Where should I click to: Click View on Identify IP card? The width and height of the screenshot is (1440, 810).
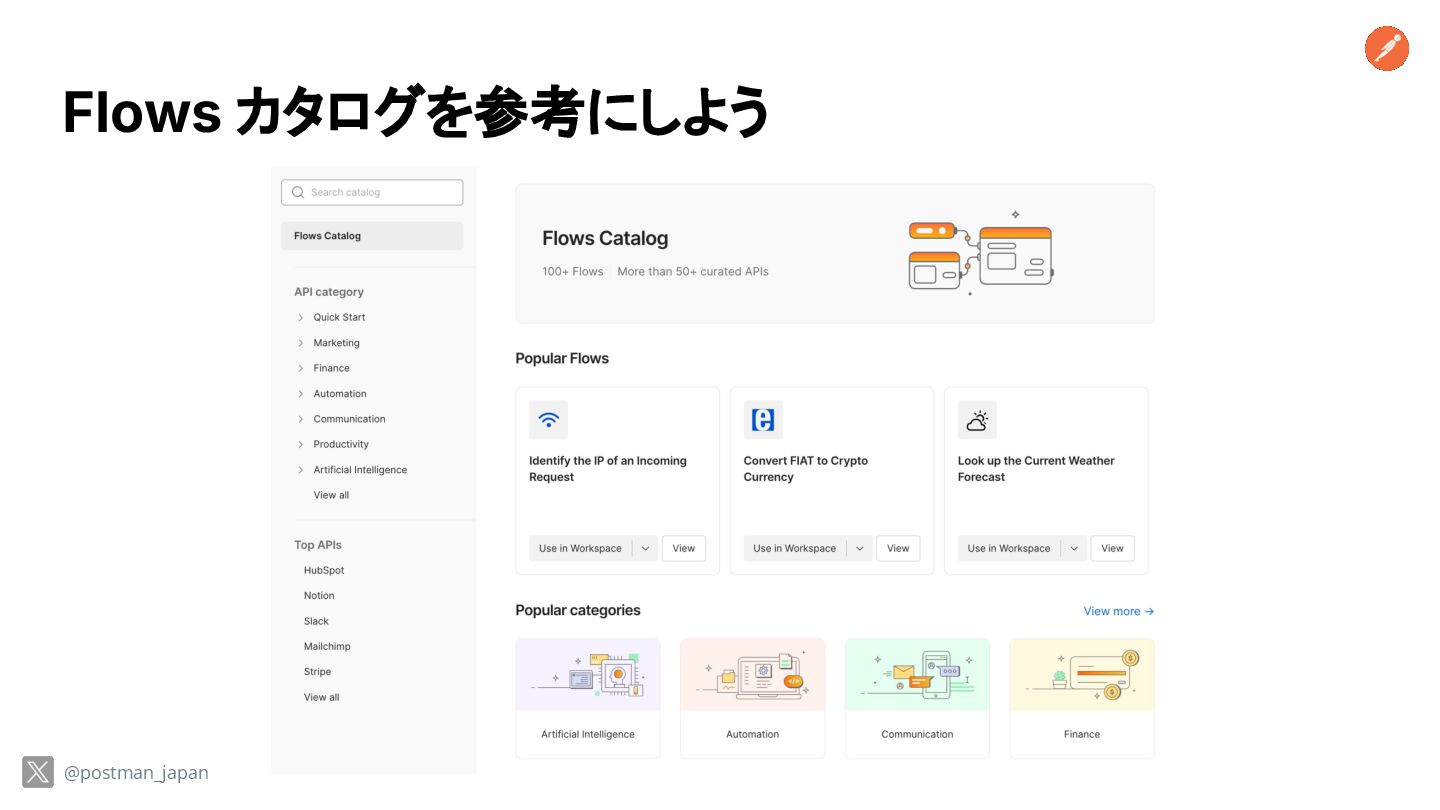[684, 548]
